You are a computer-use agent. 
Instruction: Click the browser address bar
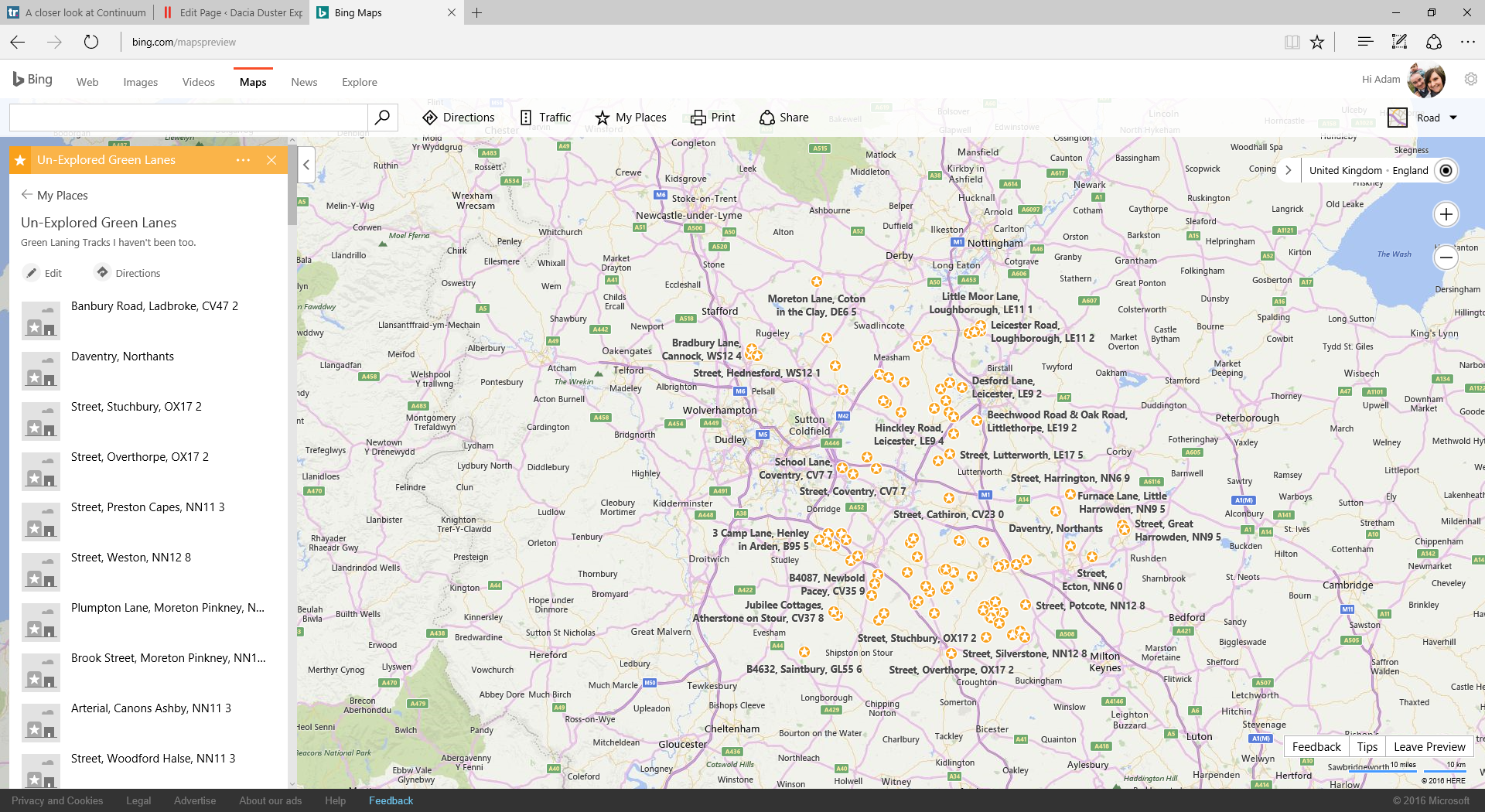click(x=696, y=42)
